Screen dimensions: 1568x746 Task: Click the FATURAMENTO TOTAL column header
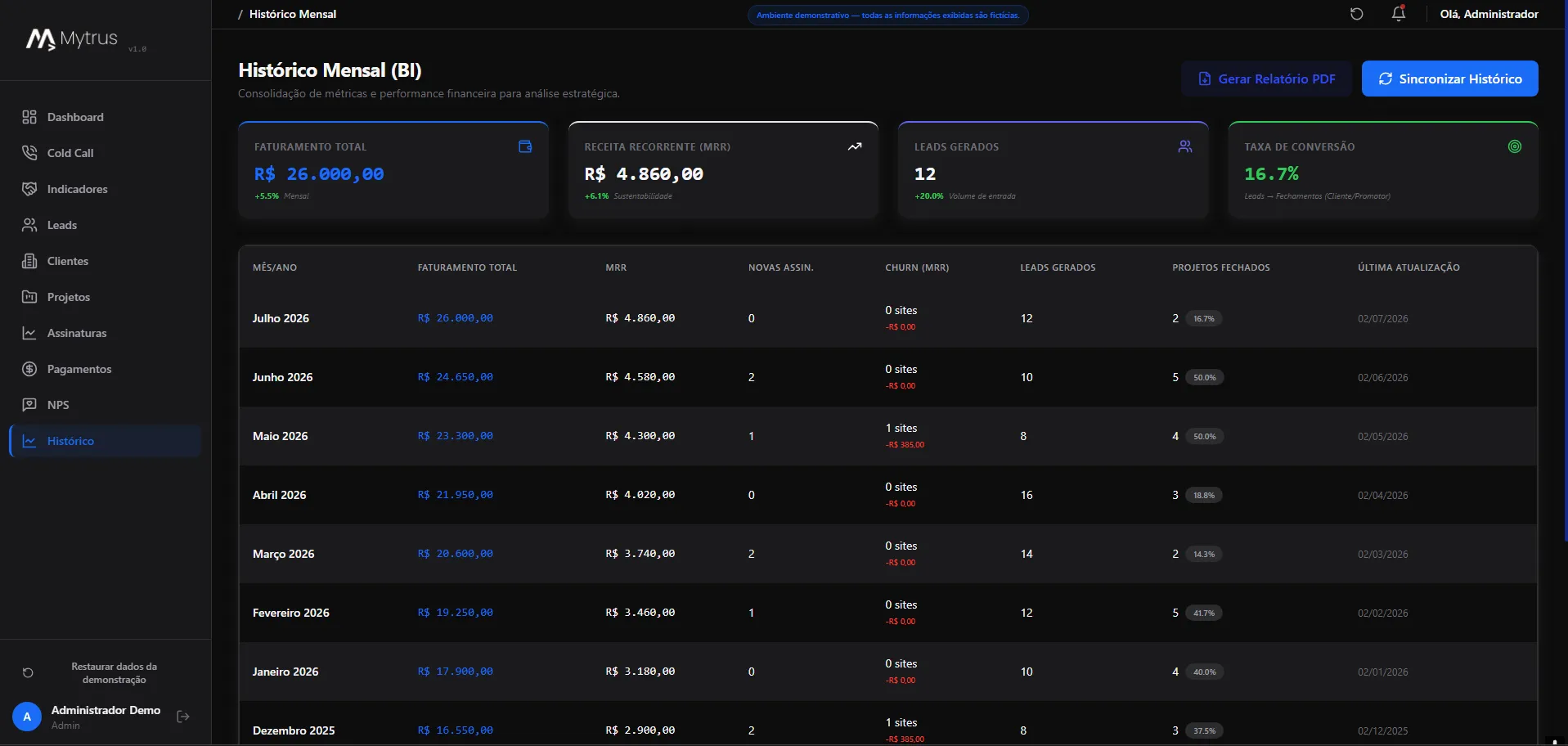[x=467, y=267]
